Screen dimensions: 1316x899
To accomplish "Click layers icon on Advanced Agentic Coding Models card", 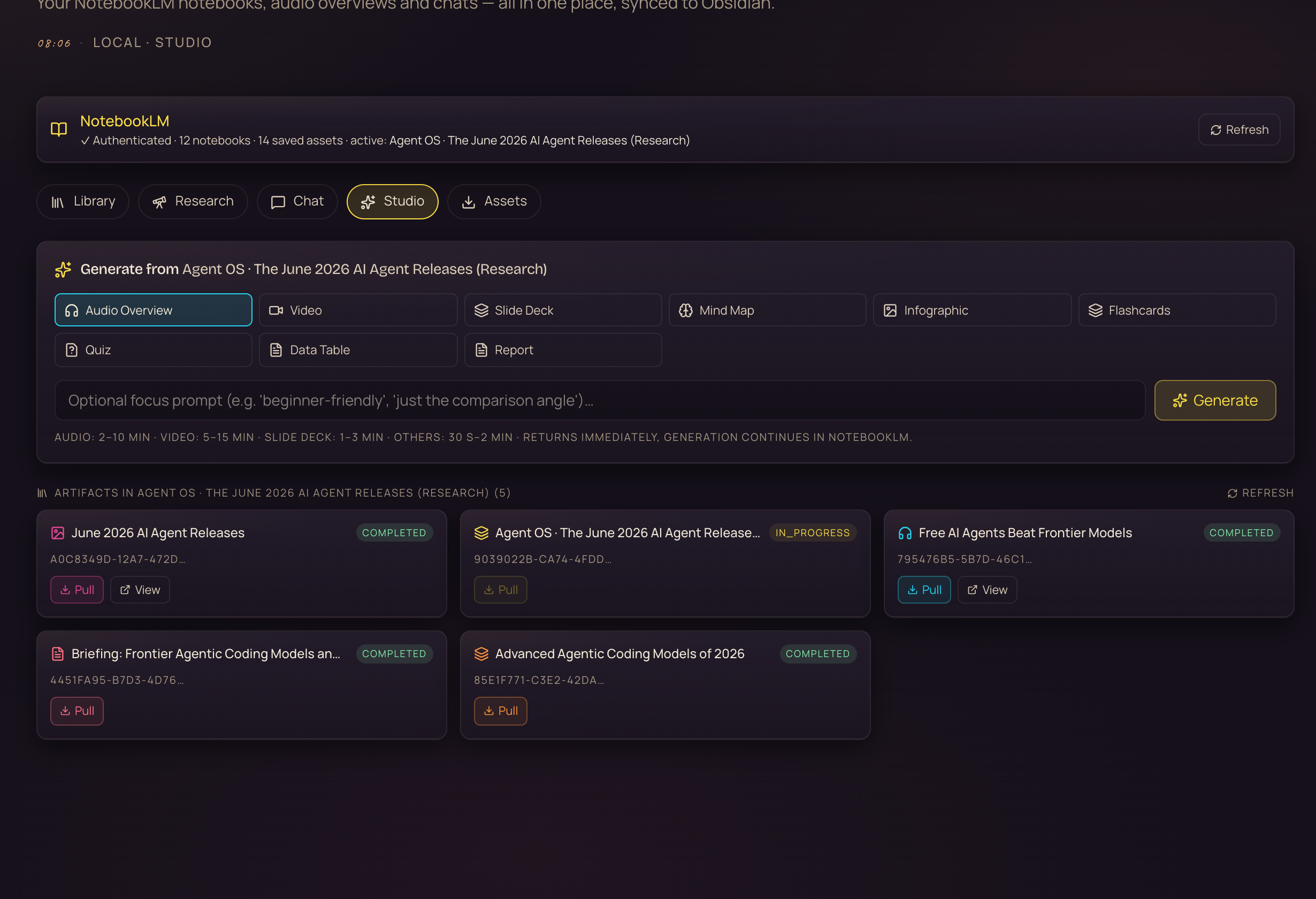I will (x=481, y=653).
